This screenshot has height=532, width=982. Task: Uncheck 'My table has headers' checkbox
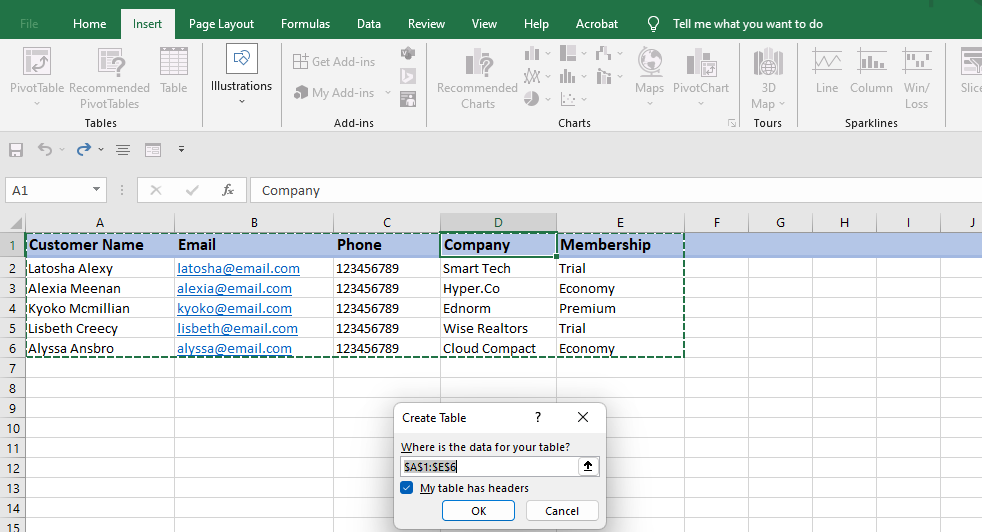pyautogui.click(x=407, y=488)
